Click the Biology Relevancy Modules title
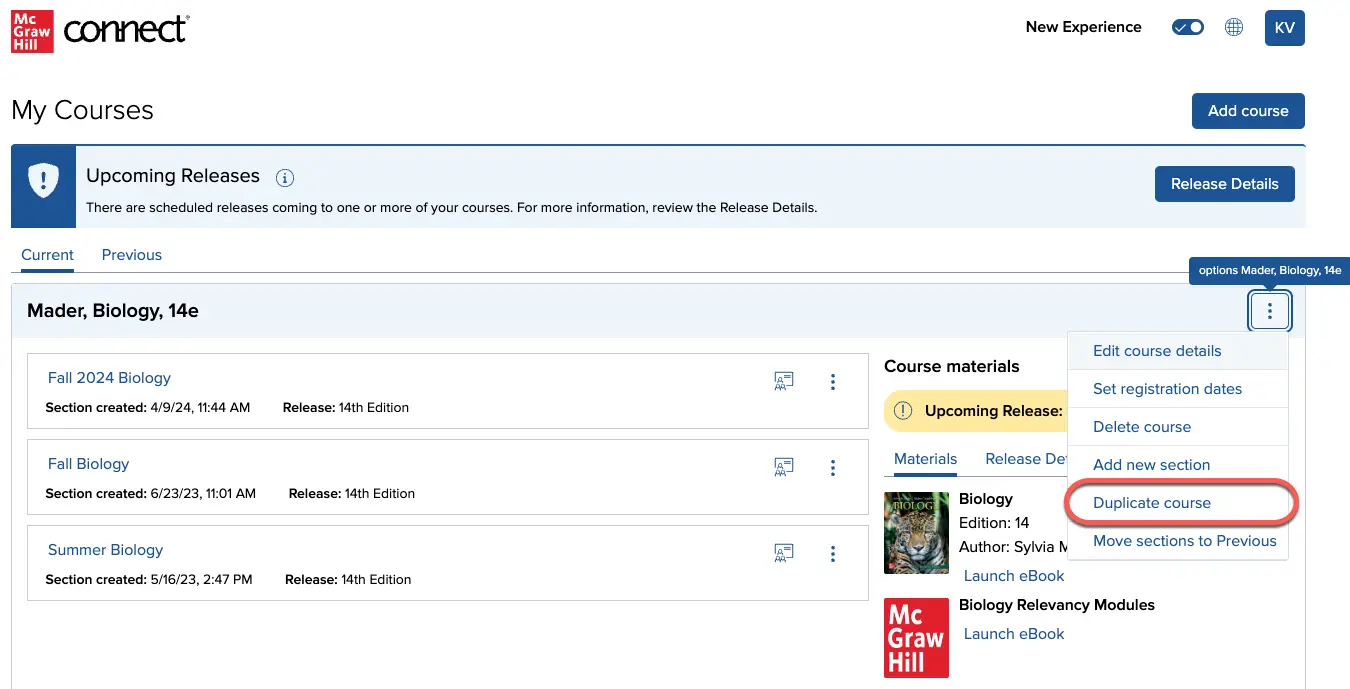Image resolution: width=1350 pixels, height=689 pixels. click(x=1057, y=605)
